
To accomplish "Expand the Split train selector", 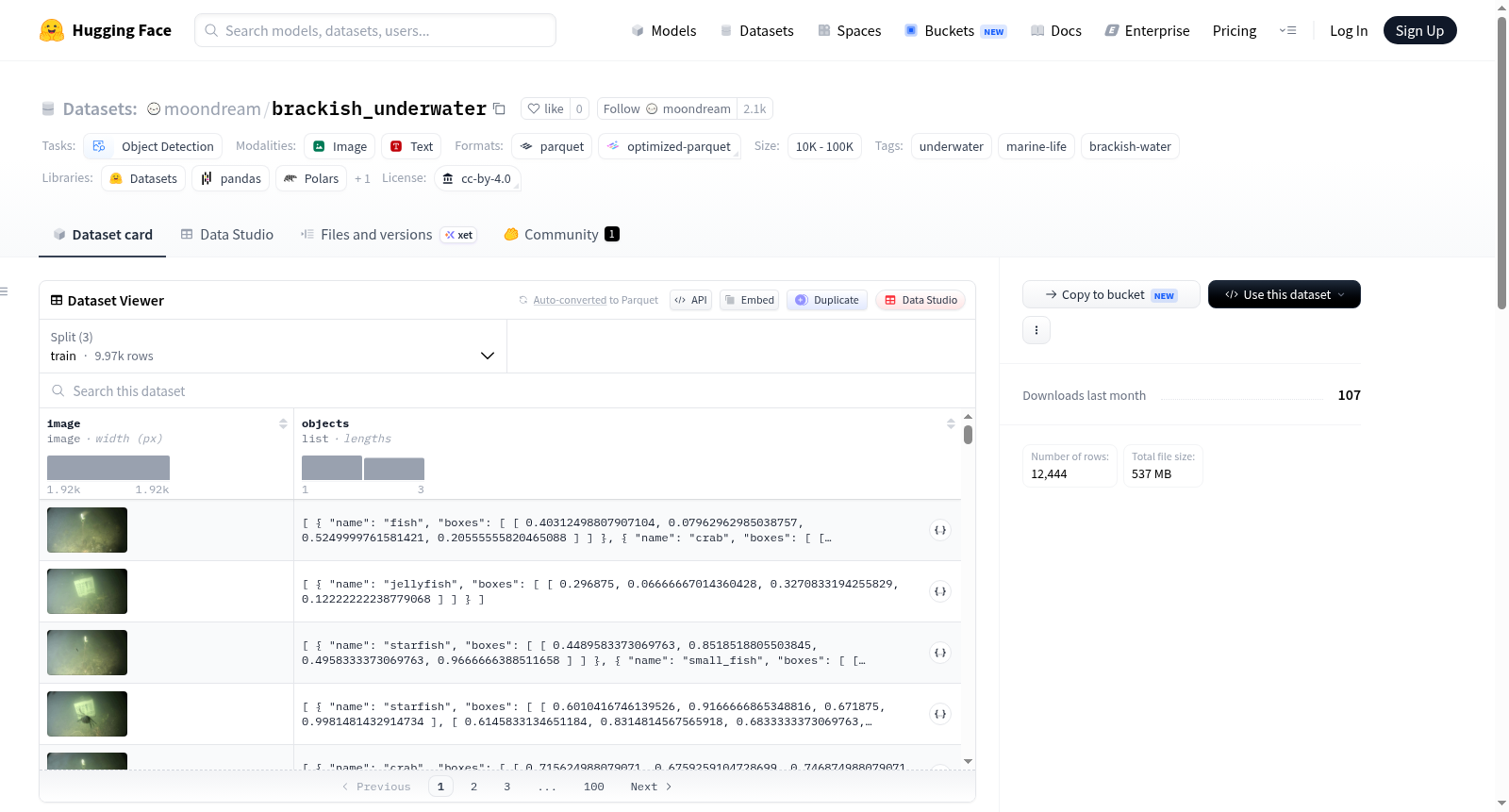I will click(x=273, y=346).
